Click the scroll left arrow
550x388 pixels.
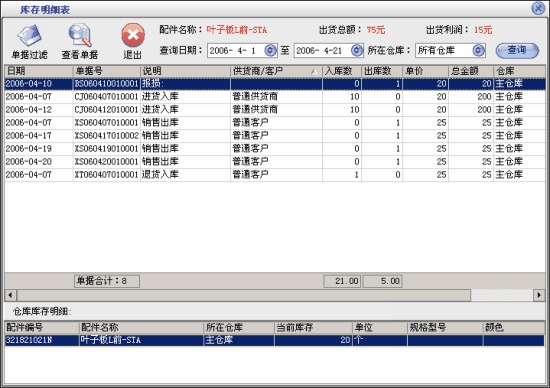coord(11,295)
